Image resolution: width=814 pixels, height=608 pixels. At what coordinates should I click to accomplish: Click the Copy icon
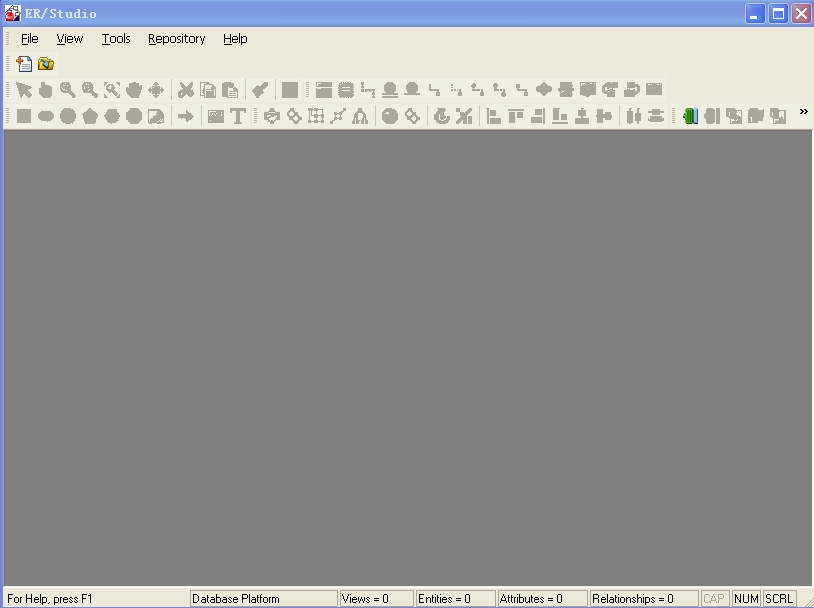click(208, 90)
